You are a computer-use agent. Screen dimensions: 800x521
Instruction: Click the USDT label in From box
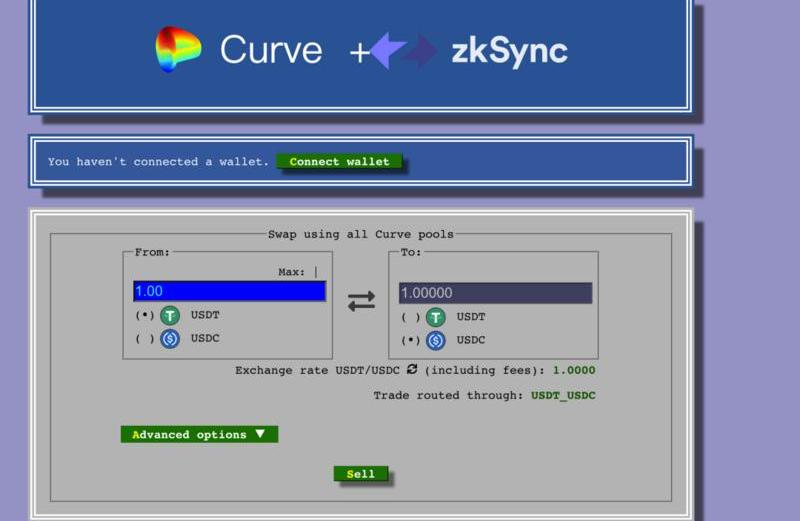205,315
